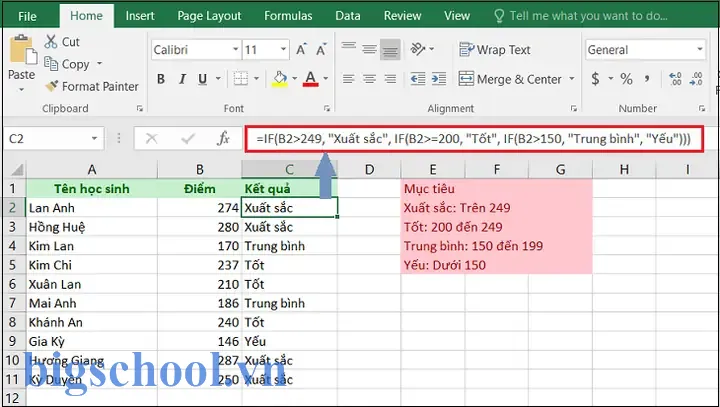Click Bottom Align icon

[390, 50]
